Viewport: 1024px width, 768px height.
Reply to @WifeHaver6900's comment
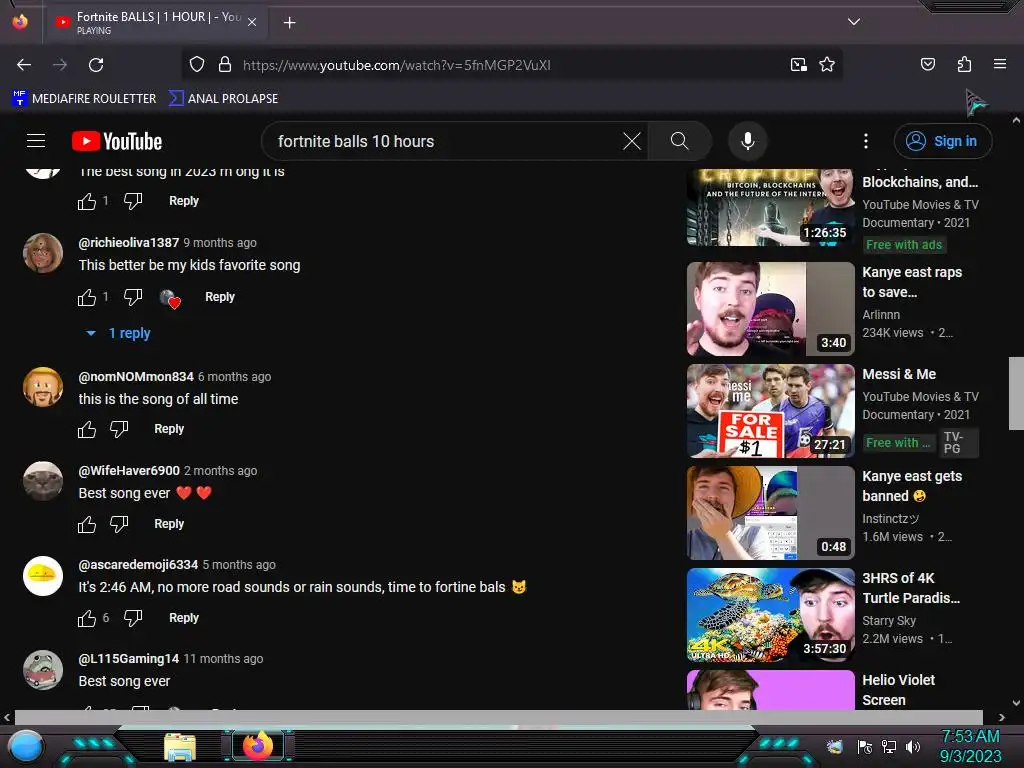pyautogui.click(x=168, y=524)
